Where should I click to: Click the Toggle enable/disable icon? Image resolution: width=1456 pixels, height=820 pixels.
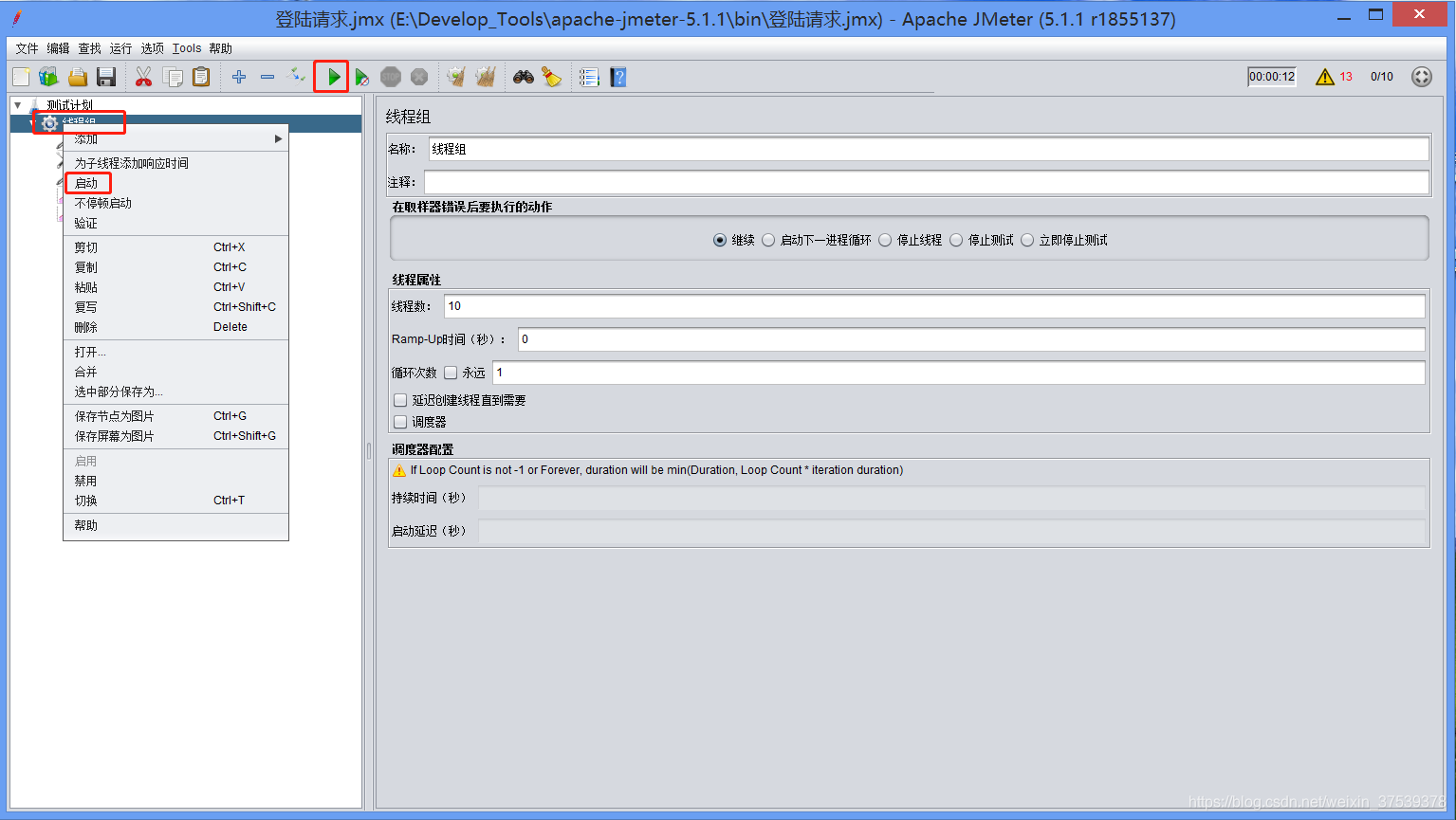tap(296, 75)
